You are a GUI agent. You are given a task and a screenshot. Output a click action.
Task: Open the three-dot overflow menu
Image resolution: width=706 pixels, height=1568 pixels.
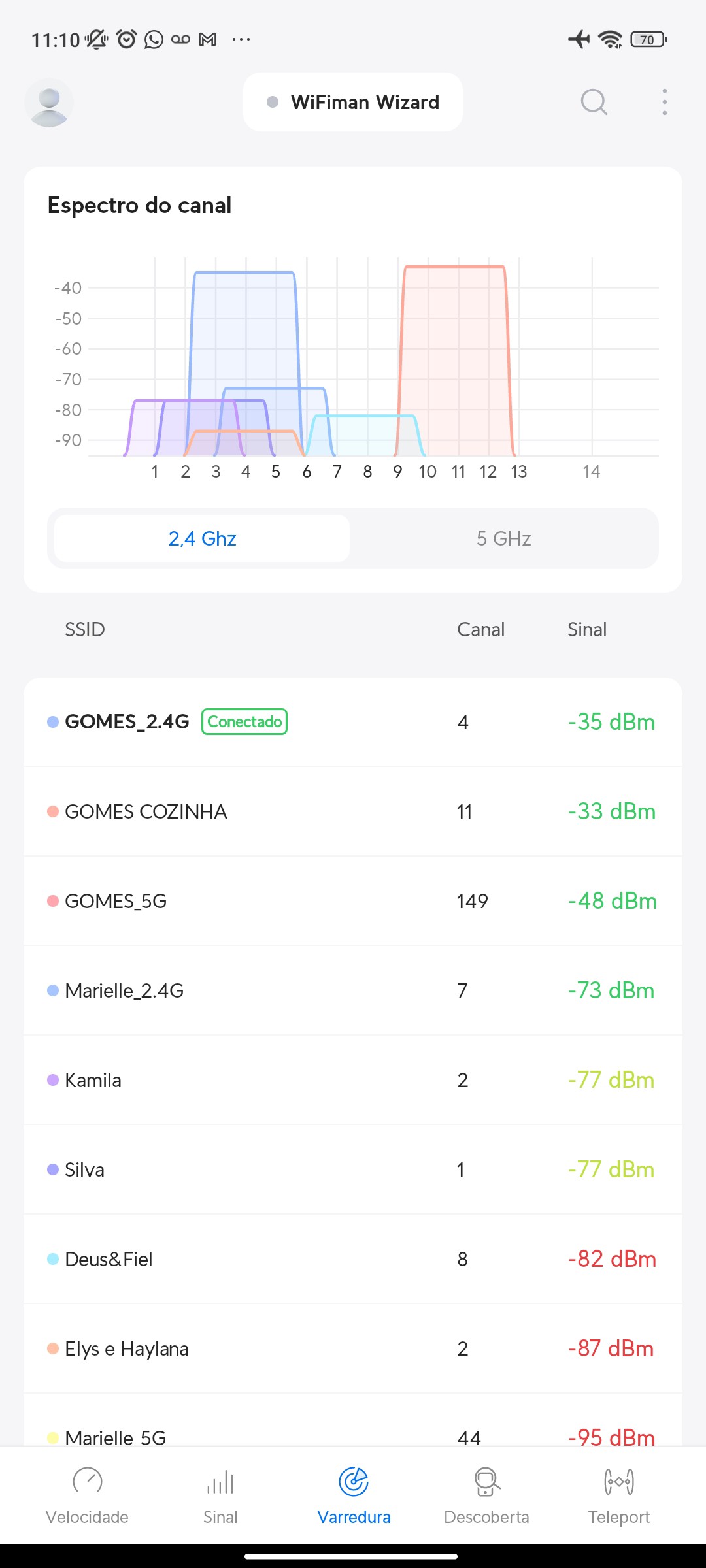click(x=664, y=102)
